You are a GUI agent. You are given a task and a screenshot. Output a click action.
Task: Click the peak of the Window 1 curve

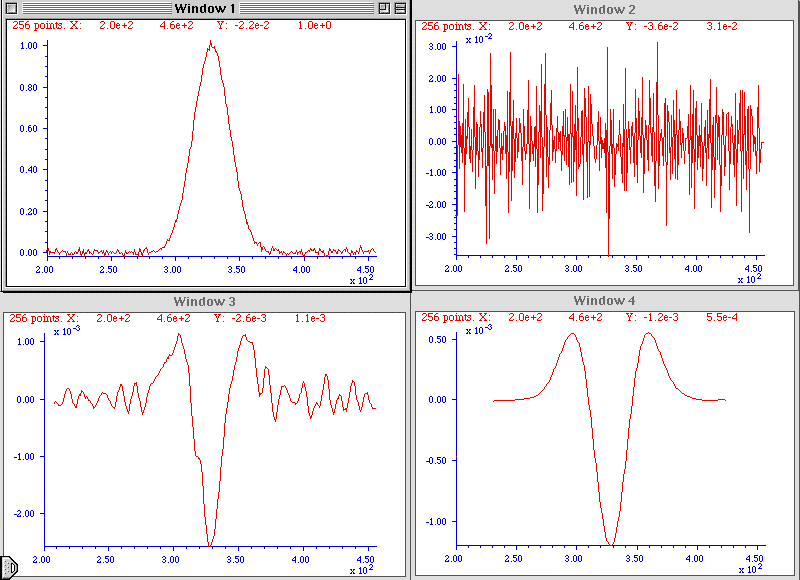pos(210,43)
